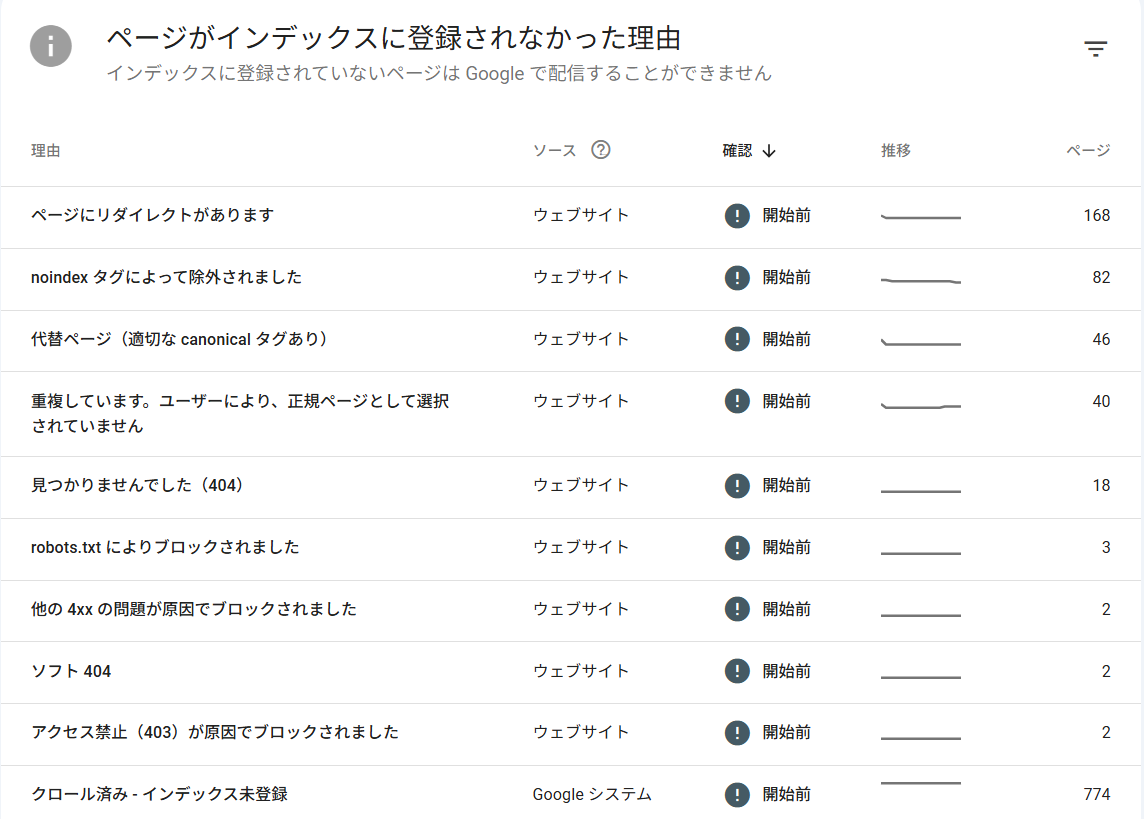This screenshot has height=819, width=1144.
Task: Click the info icon beside the heading
Action: point(51,46)
